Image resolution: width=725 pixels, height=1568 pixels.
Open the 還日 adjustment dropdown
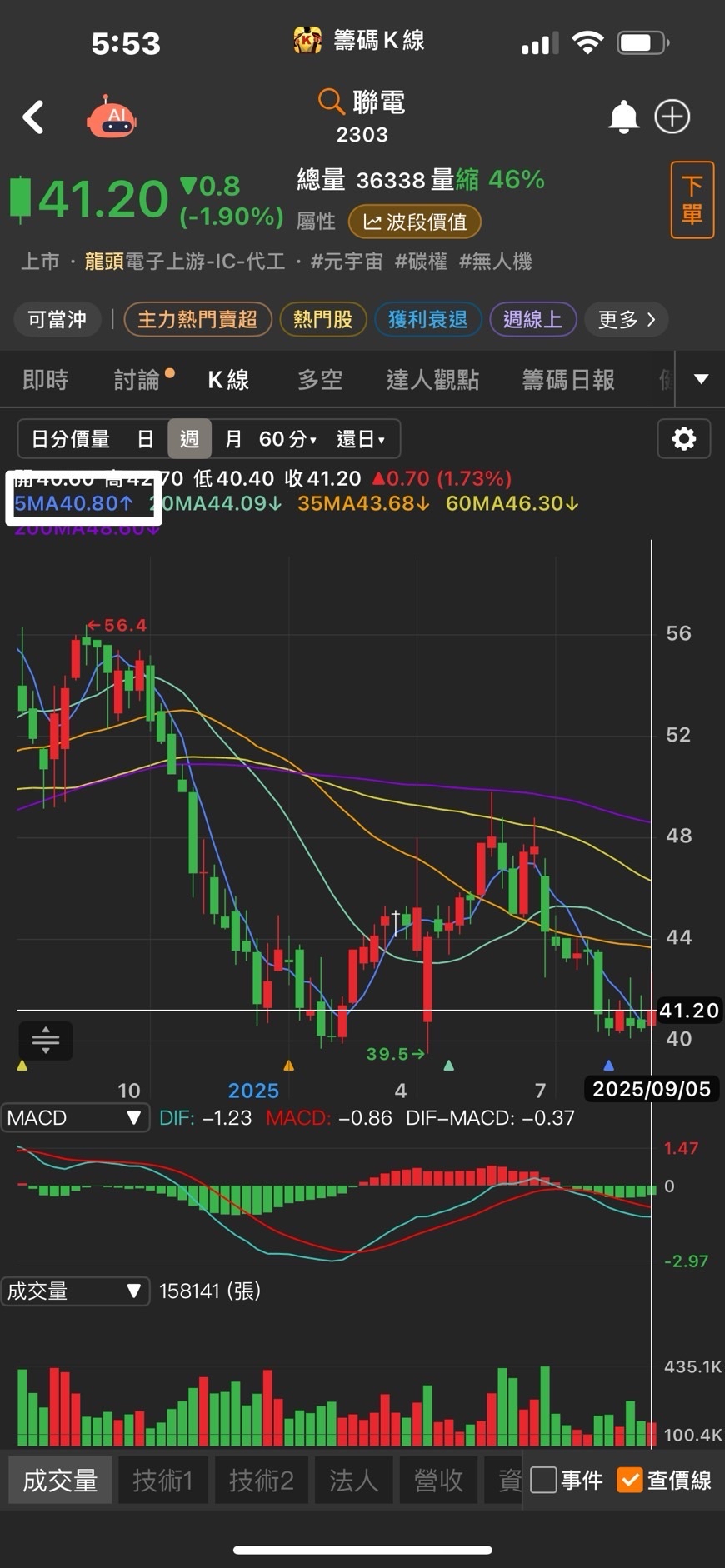click(360, 439)
